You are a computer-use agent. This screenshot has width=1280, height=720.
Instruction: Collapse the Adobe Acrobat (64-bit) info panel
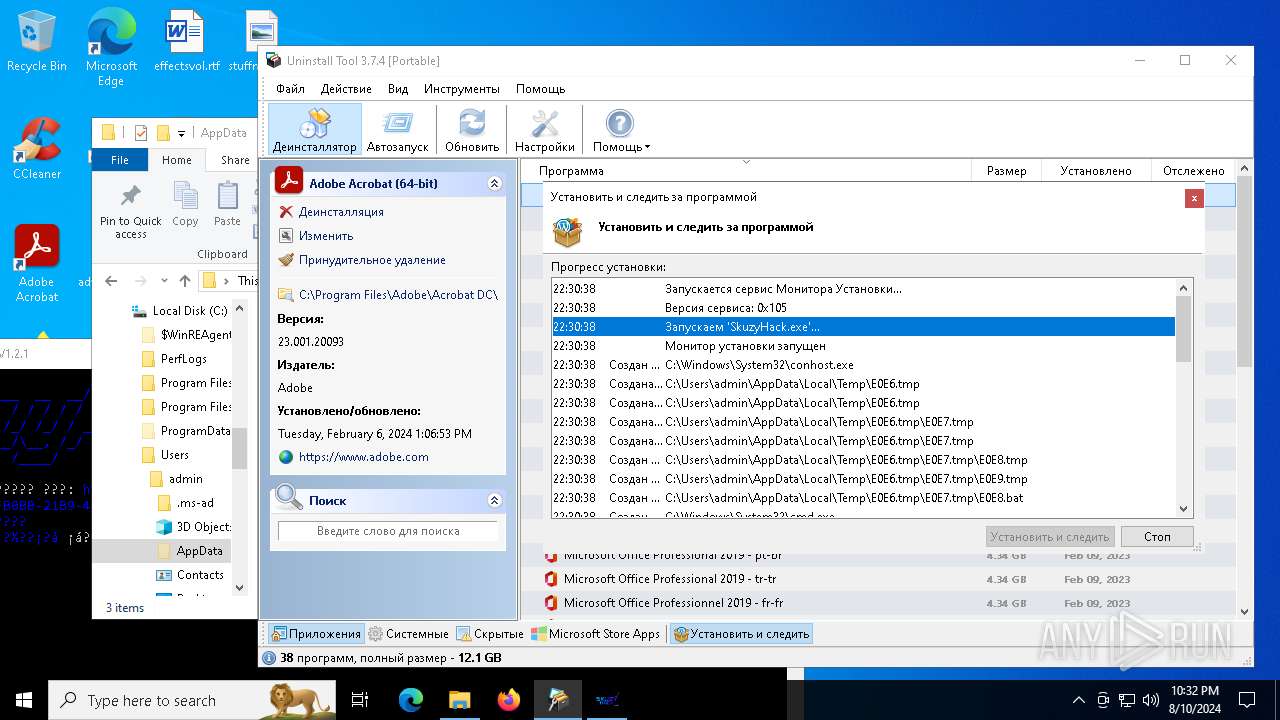pyautogui.click(x=494, y=184)
